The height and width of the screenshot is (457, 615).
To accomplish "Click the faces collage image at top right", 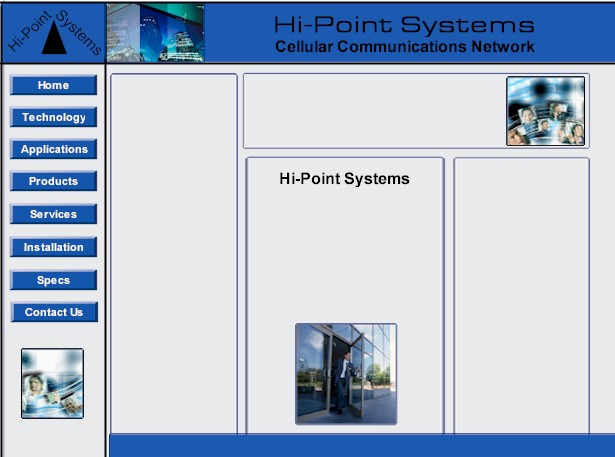I will click(546, 111).
